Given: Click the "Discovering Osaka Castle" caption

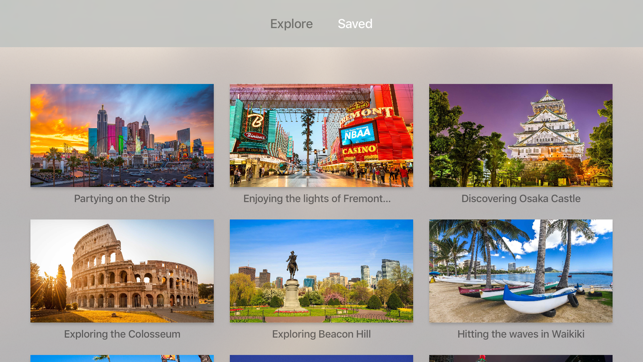Looking at the screenshot, I should [521, 199].
